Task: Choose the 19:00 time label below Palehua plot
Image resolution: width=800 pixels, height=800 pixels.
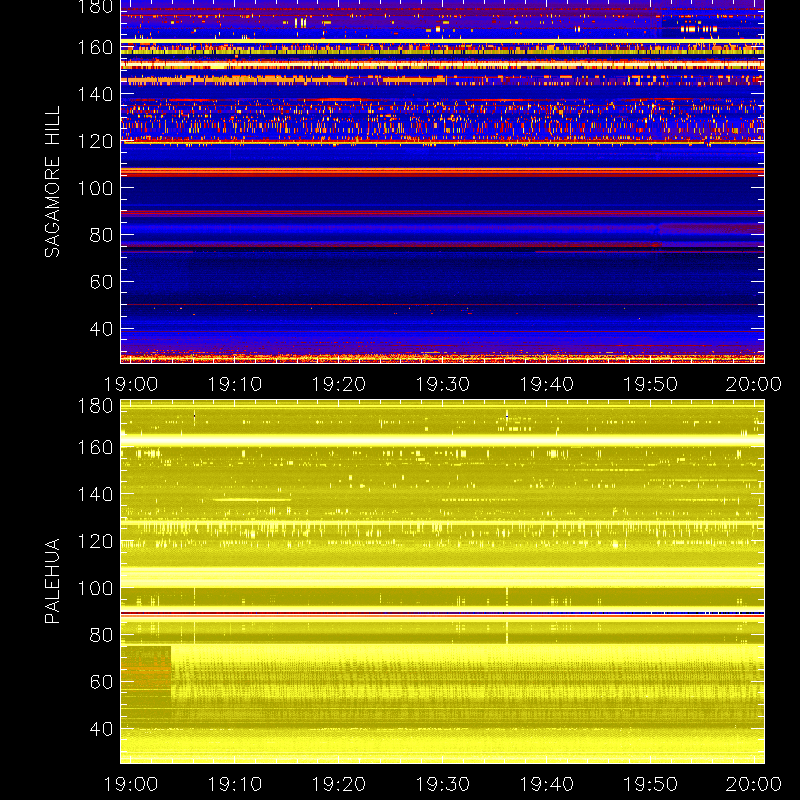Action: [131, 784]
